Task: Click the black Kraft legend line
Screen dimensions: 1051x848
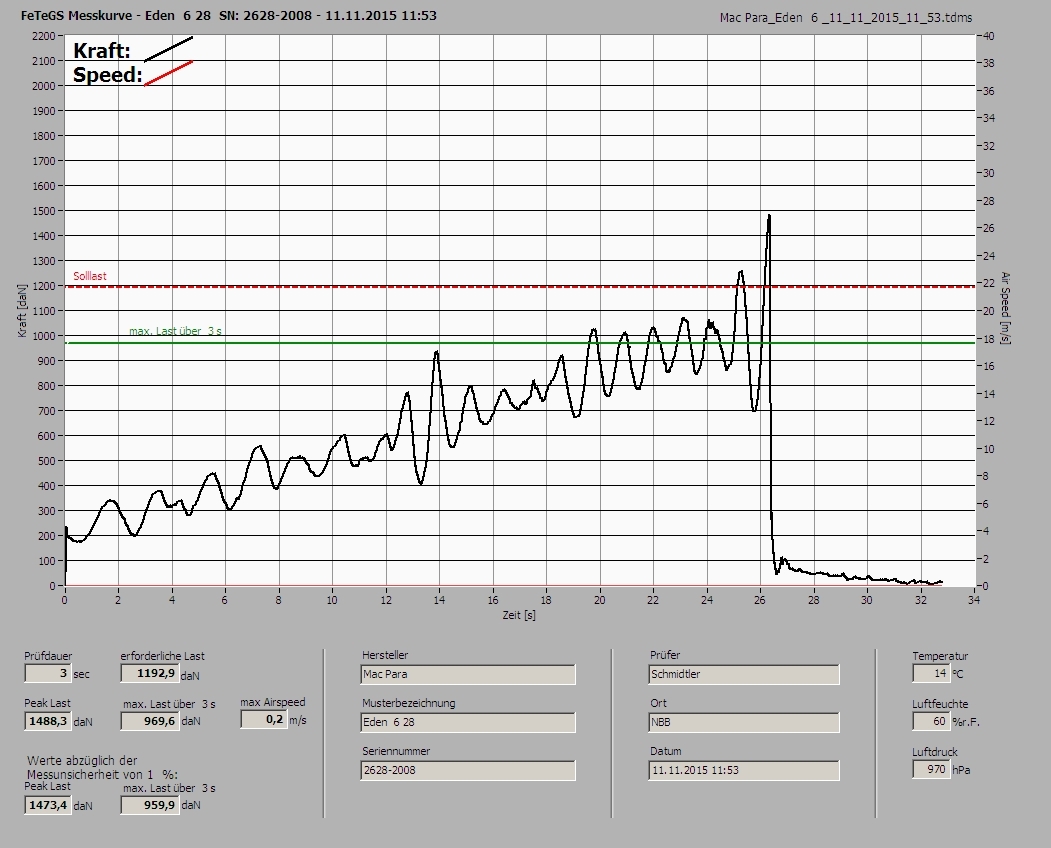Action: click(x=168, y=50)
